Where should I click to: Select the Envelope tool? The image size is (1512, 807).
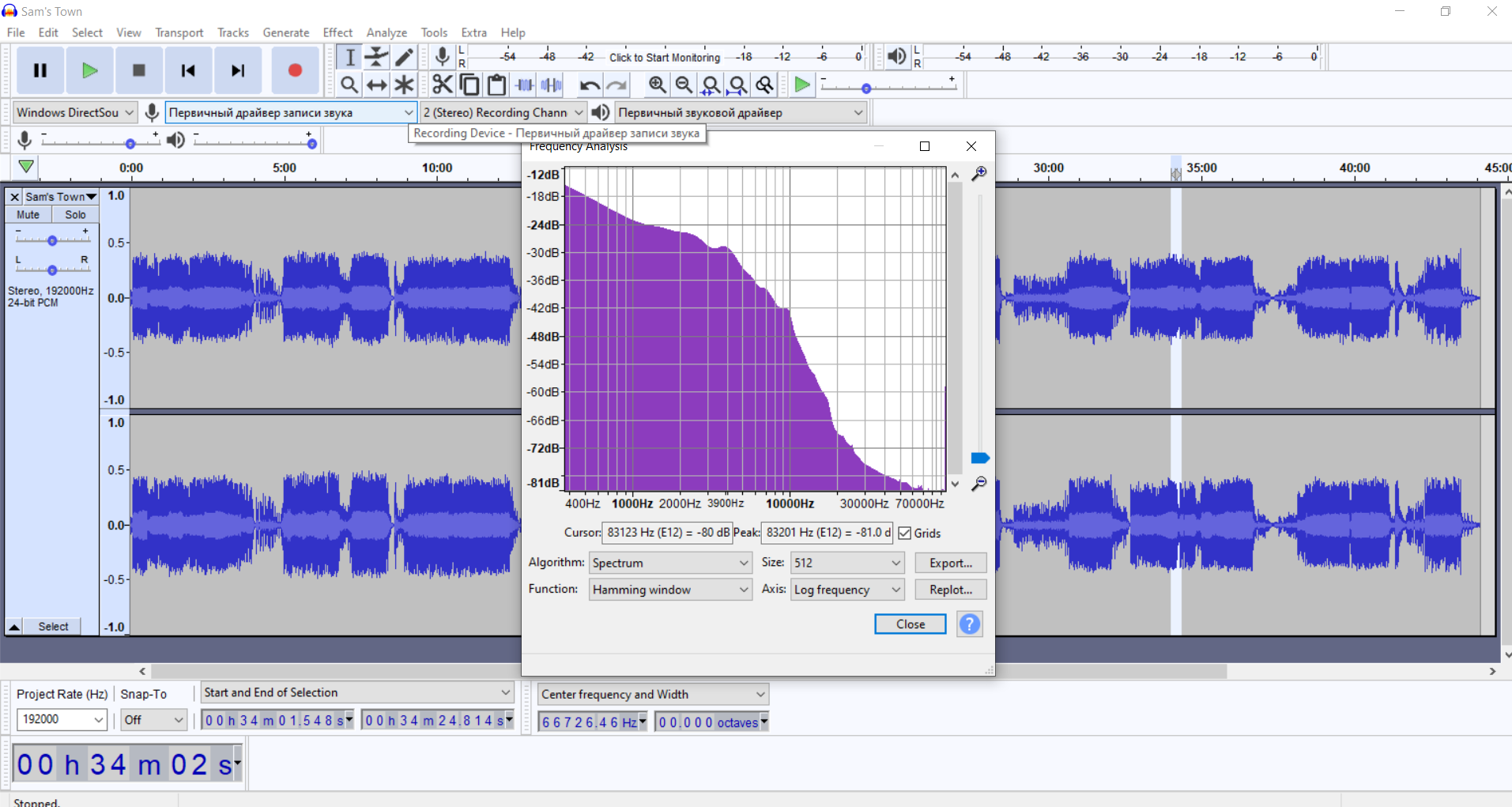pos(377,57)
